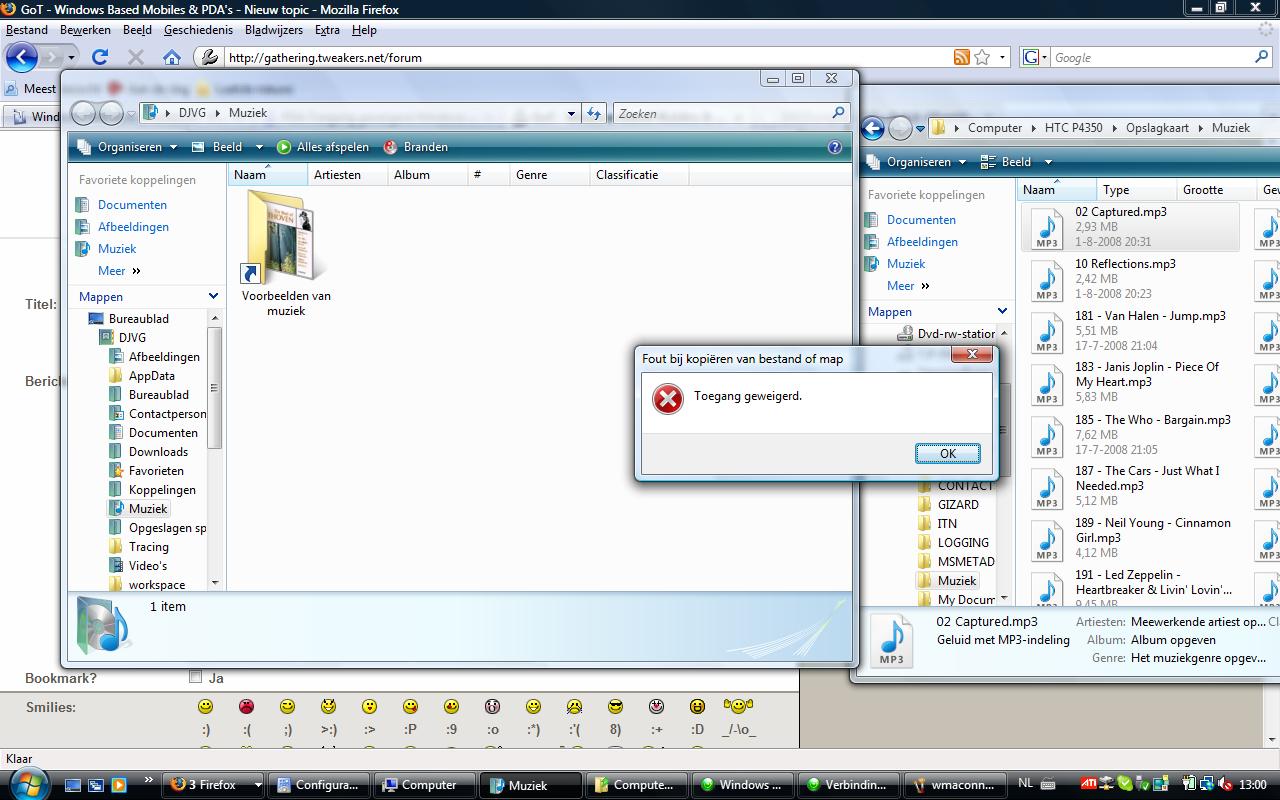Screen dimensions: 1280x800
Task: Open Afbeeldingen favorite link
Action: pos(133,227)
